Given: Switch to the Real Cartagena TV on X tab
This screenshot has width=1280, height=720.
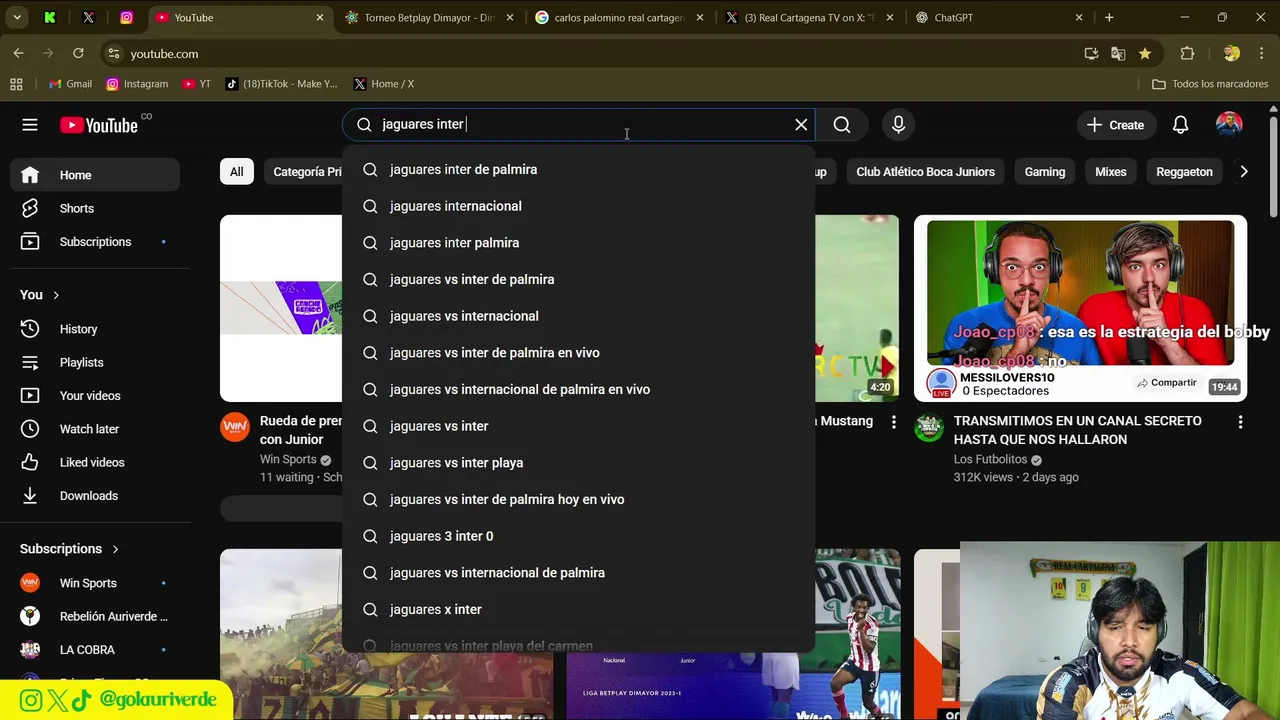Looking at the screenshot, I should tap(809, 17).
